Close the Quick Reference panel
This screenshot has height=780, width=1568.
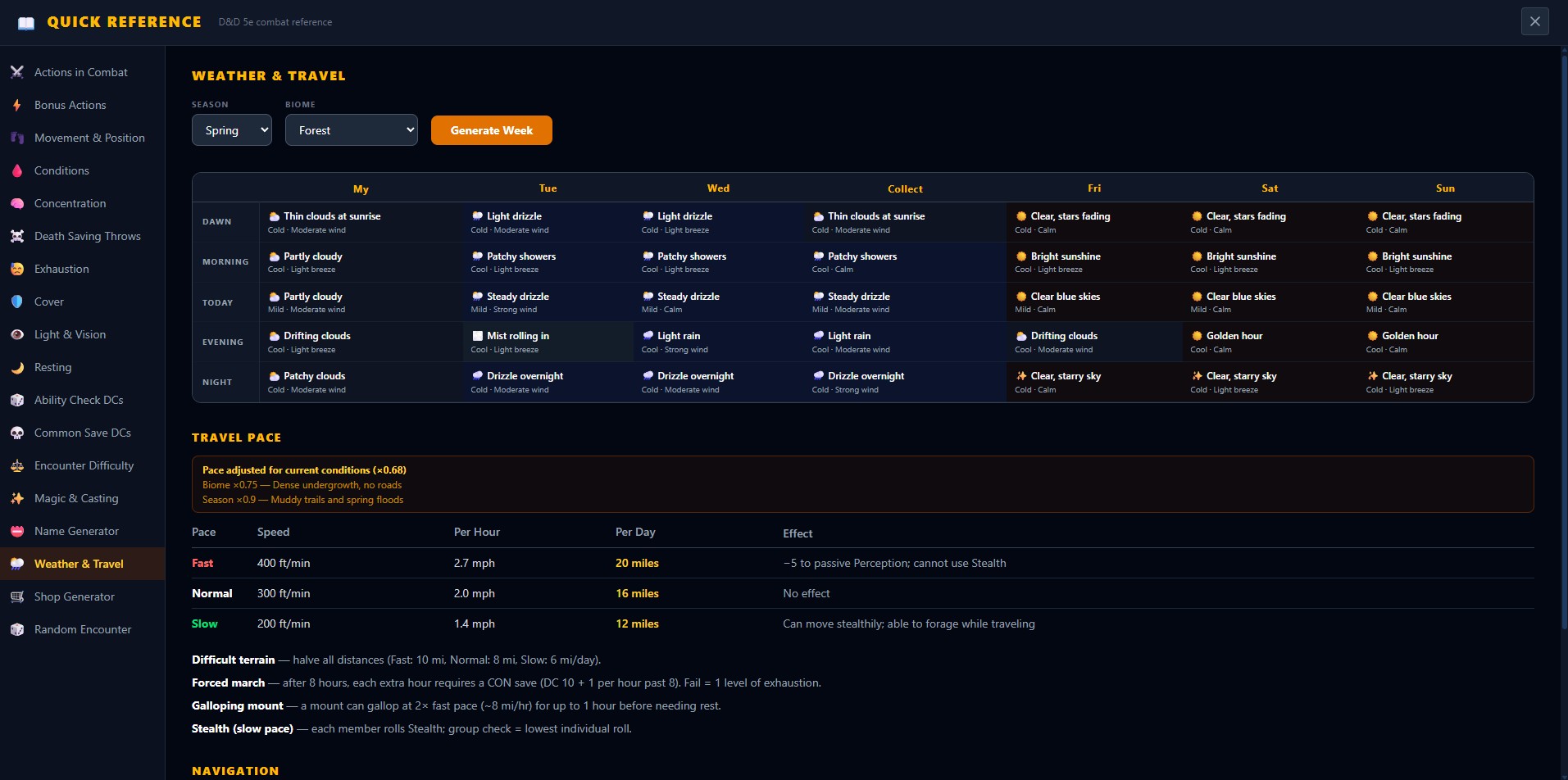click(x=1534, y=21)
